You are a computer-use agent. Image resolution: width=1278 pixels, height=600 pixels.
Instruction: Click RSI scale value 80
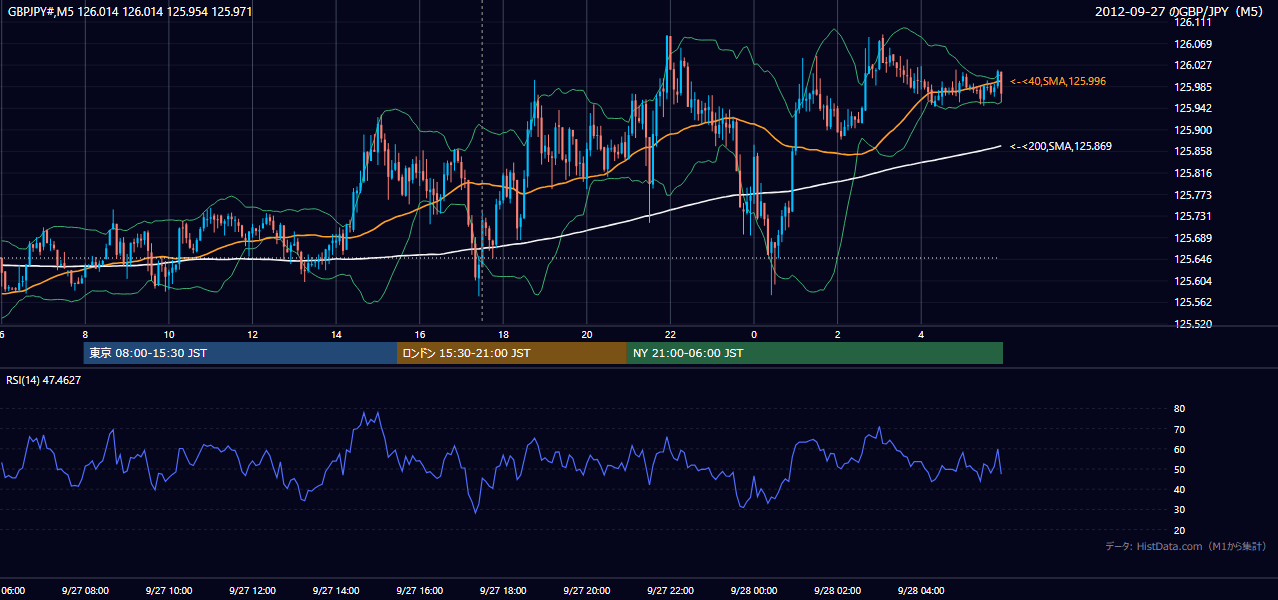[x=1179, y=409]
